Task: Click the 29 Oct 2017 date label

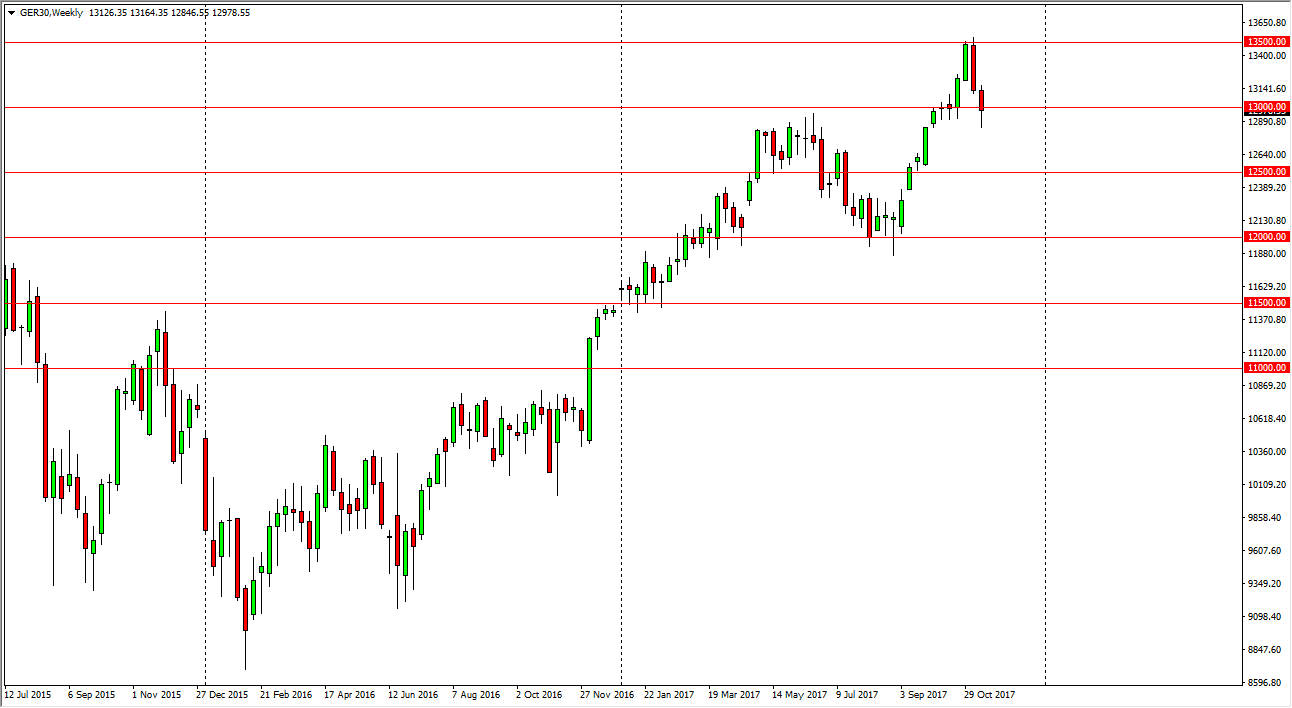Action: [x=987, y=694]
